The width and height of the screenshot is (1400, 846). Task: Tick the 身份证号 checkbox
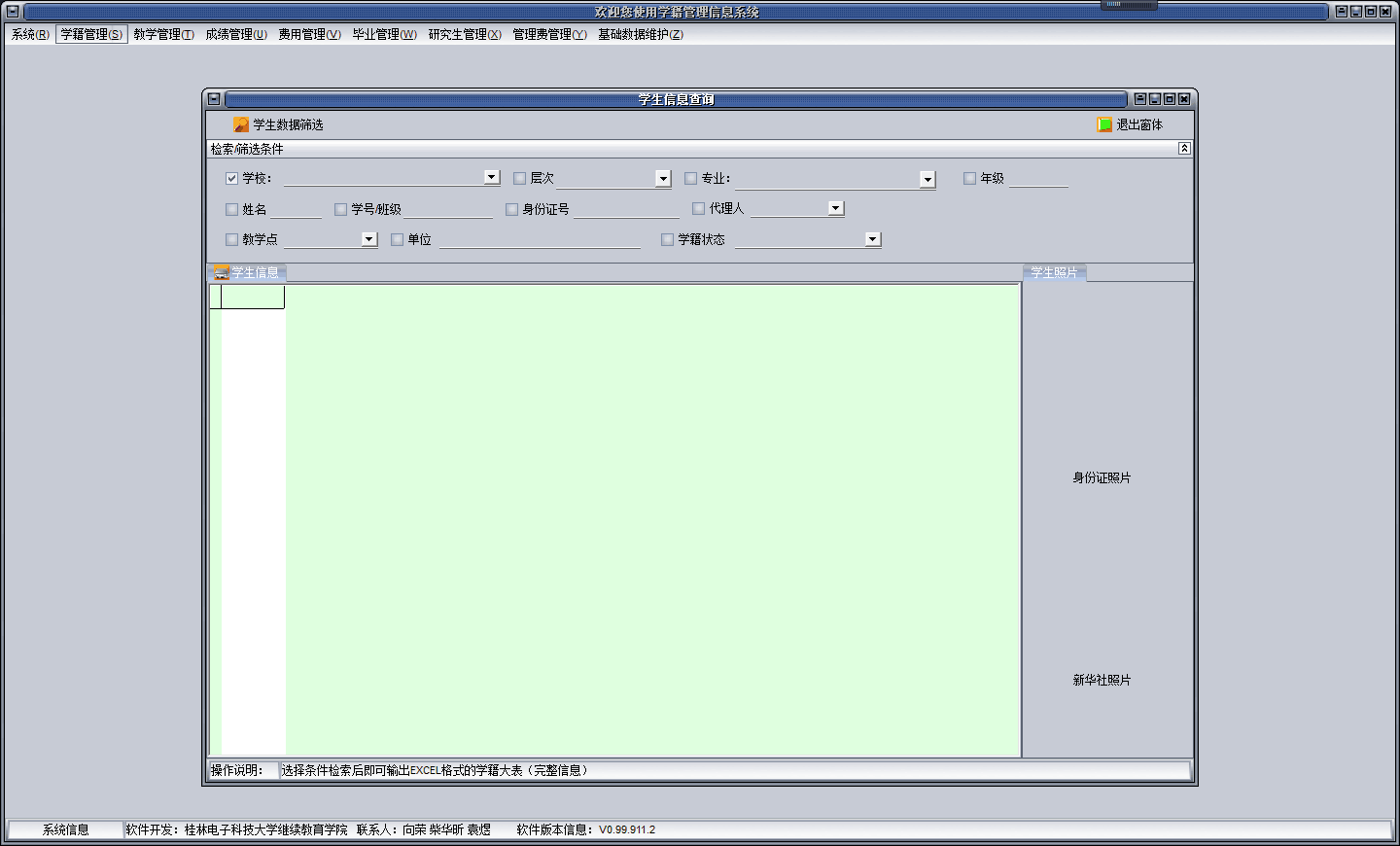coord(511,209)
